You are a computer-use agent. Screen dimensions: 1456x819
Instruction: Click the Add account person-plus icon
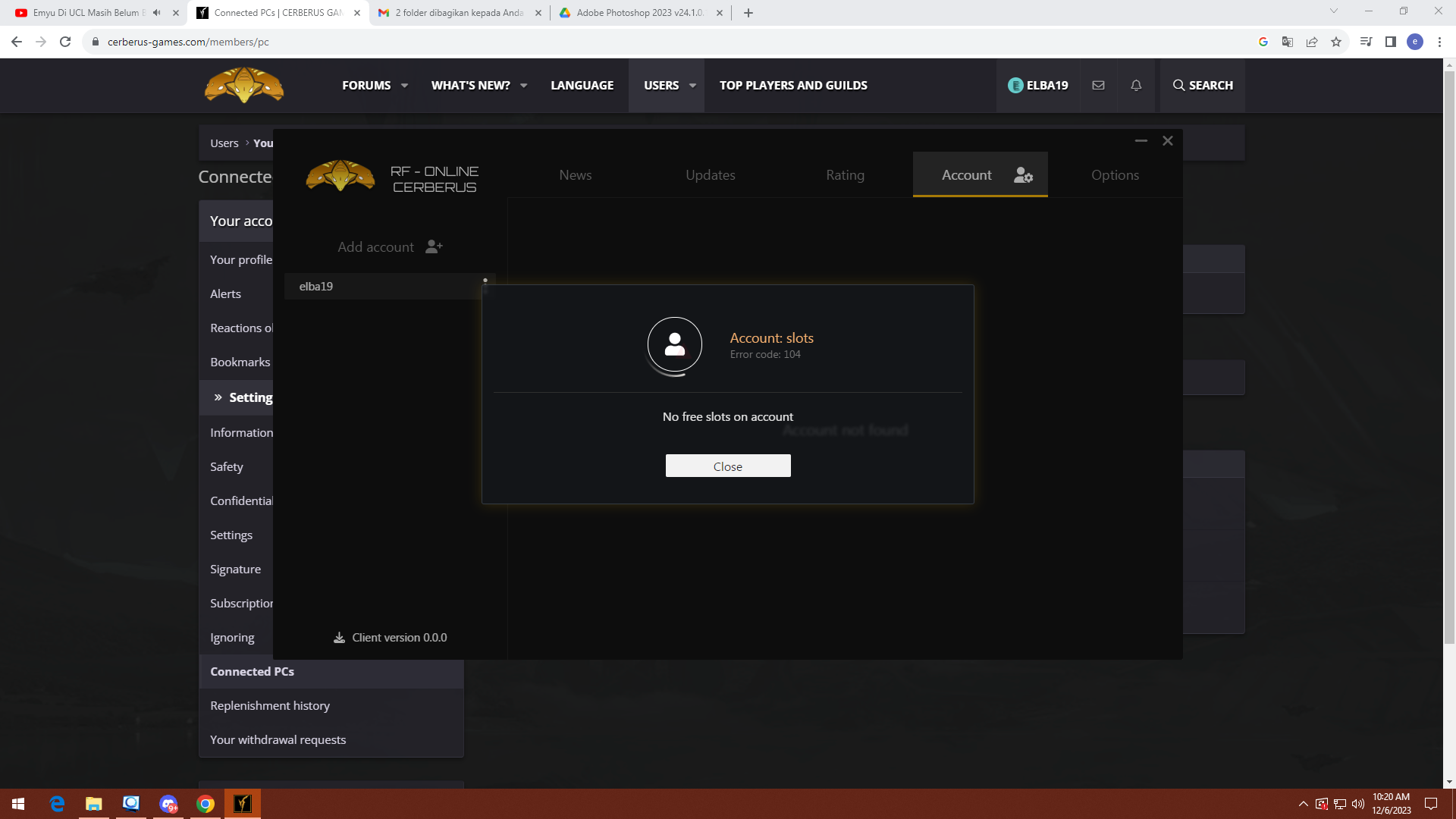[434, 246]
